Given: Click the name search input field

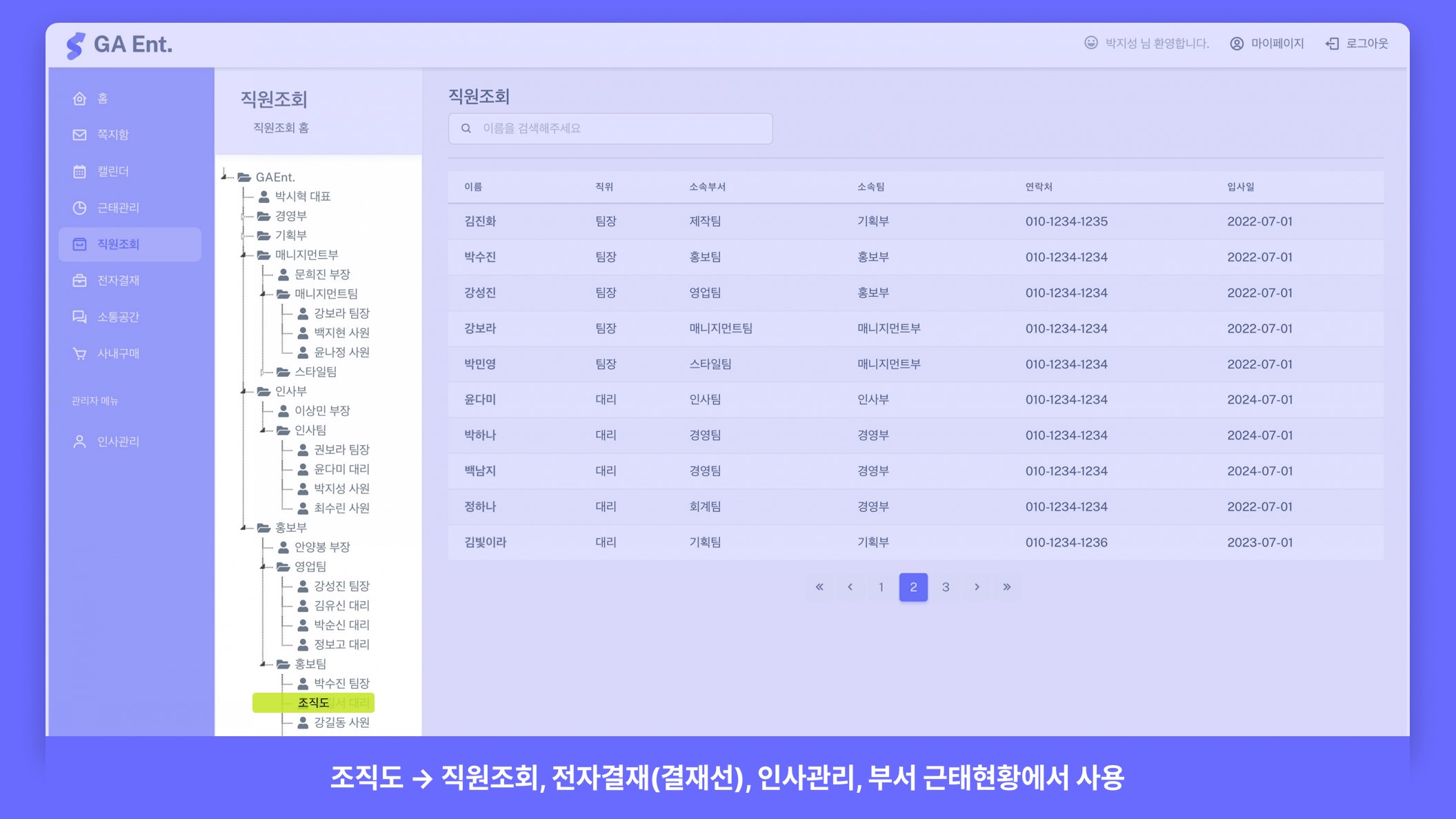Looking at the screenshot, I should point(610,128).
